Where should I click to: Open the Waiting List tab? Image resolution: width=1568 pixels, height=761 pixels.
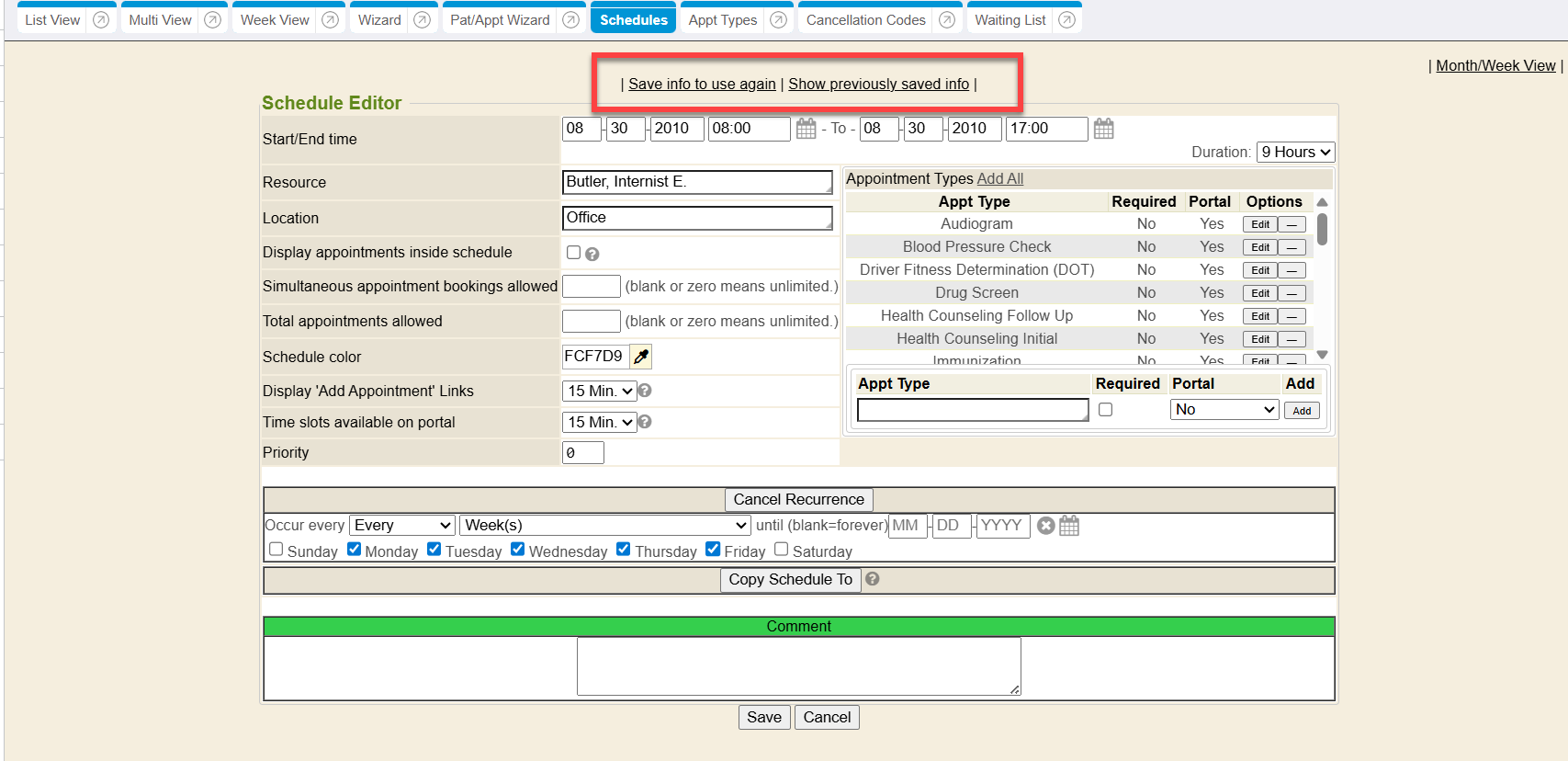coord(1010,20)
